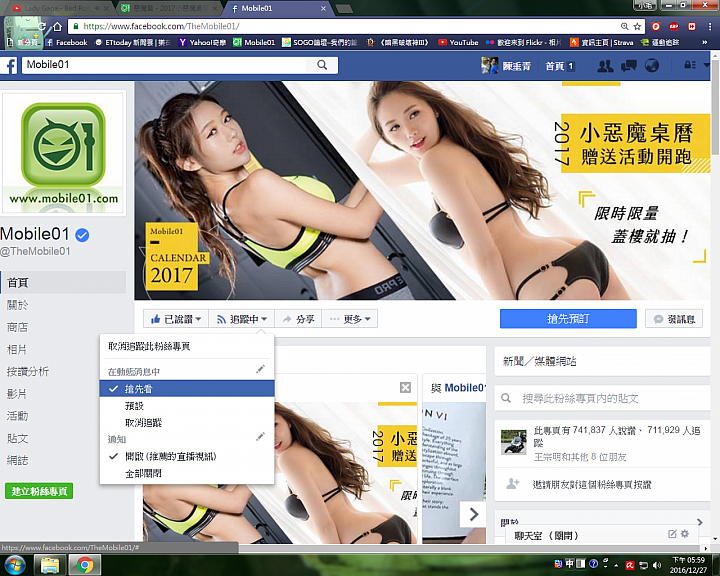This screenshot has width=720, height=576.
Task: Open the Windows Start button
Action: tap(14, 565)
